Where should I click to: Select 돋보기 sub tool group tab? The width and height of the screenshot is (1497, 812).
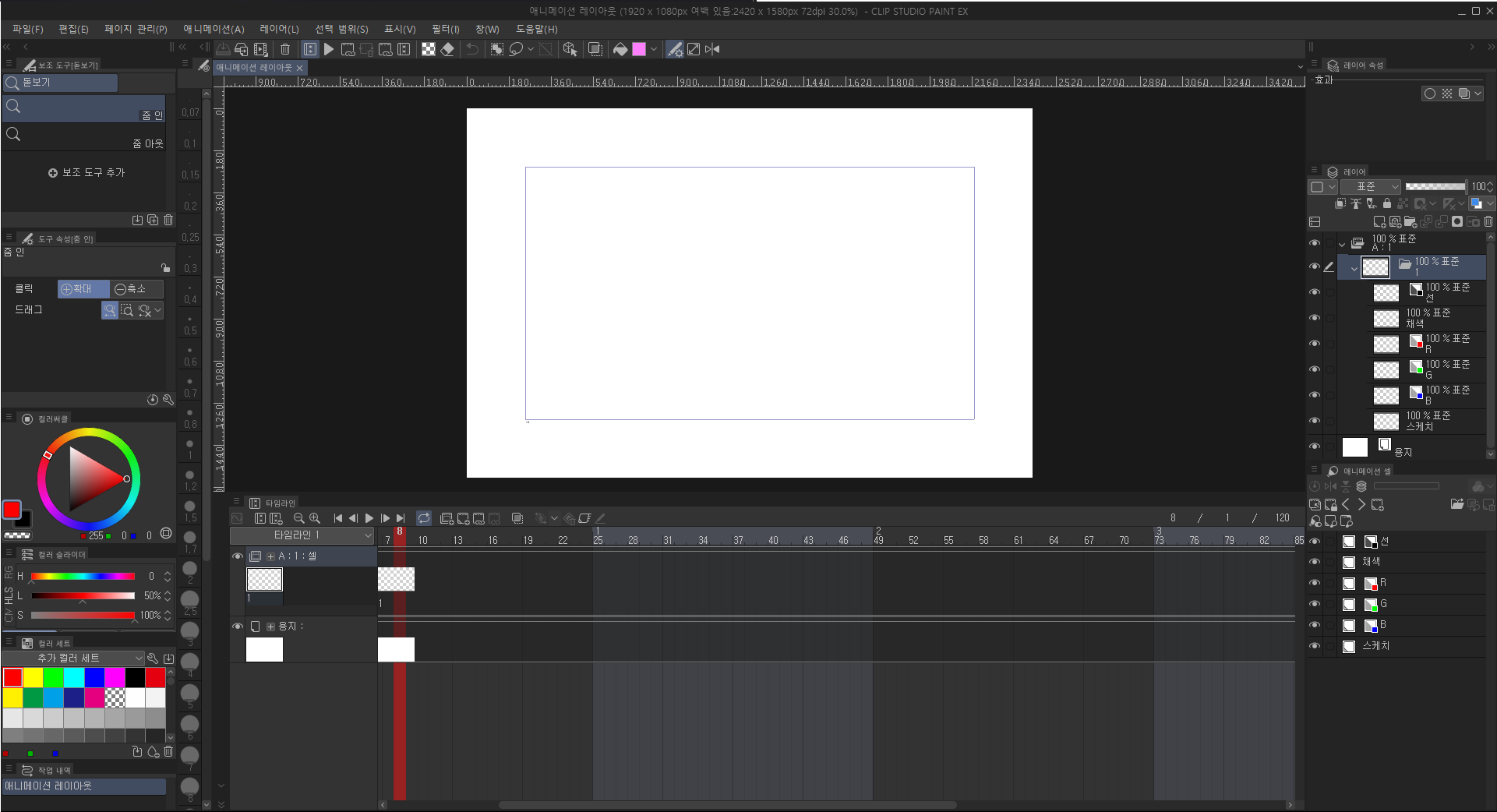[x=61, y=83]
